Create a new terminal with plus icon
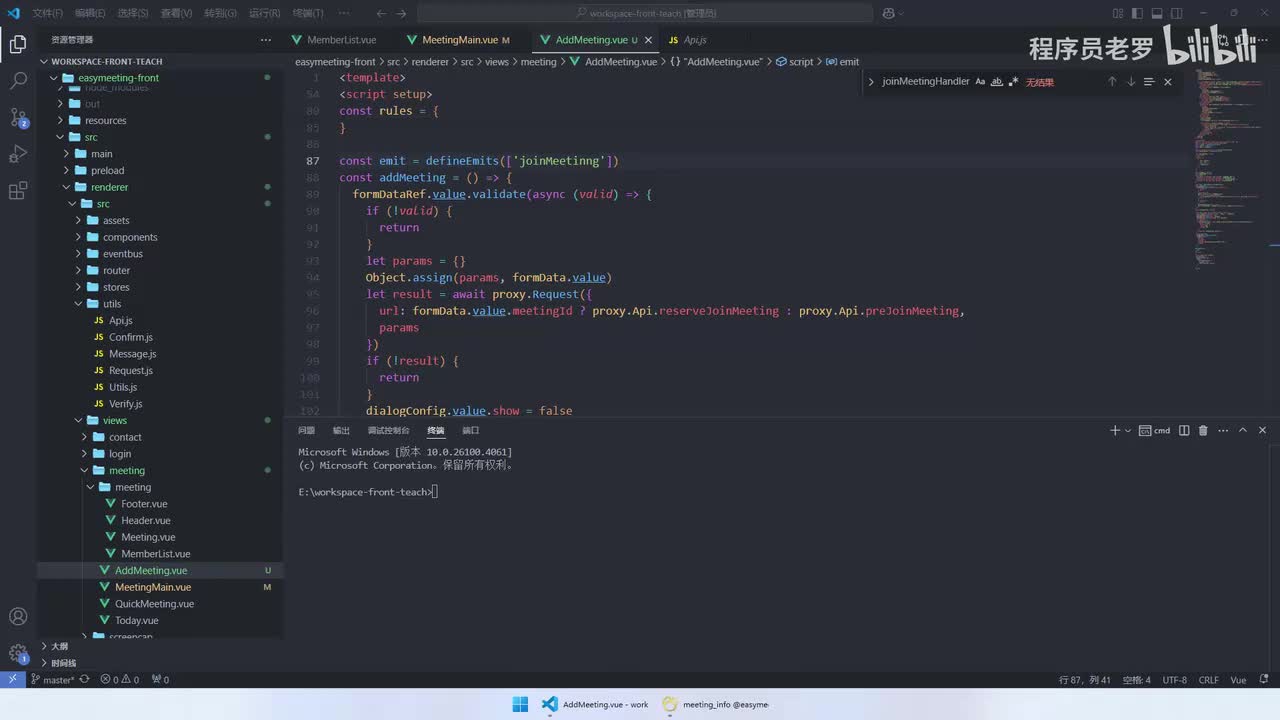This screenshot has height=720, width=1280. 1115,431
